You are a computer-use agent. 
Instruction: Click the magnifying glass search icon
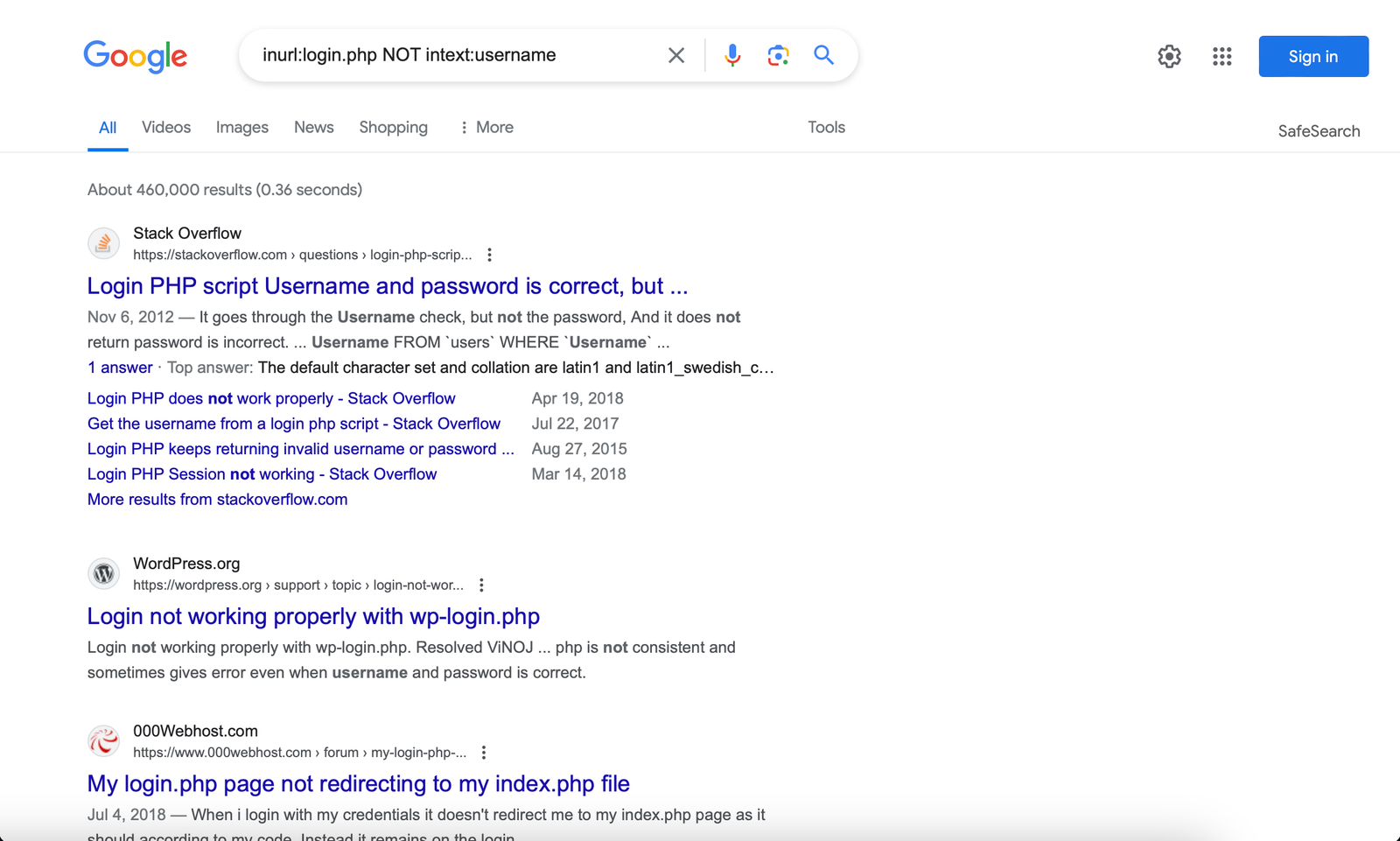tap(823, 55)
